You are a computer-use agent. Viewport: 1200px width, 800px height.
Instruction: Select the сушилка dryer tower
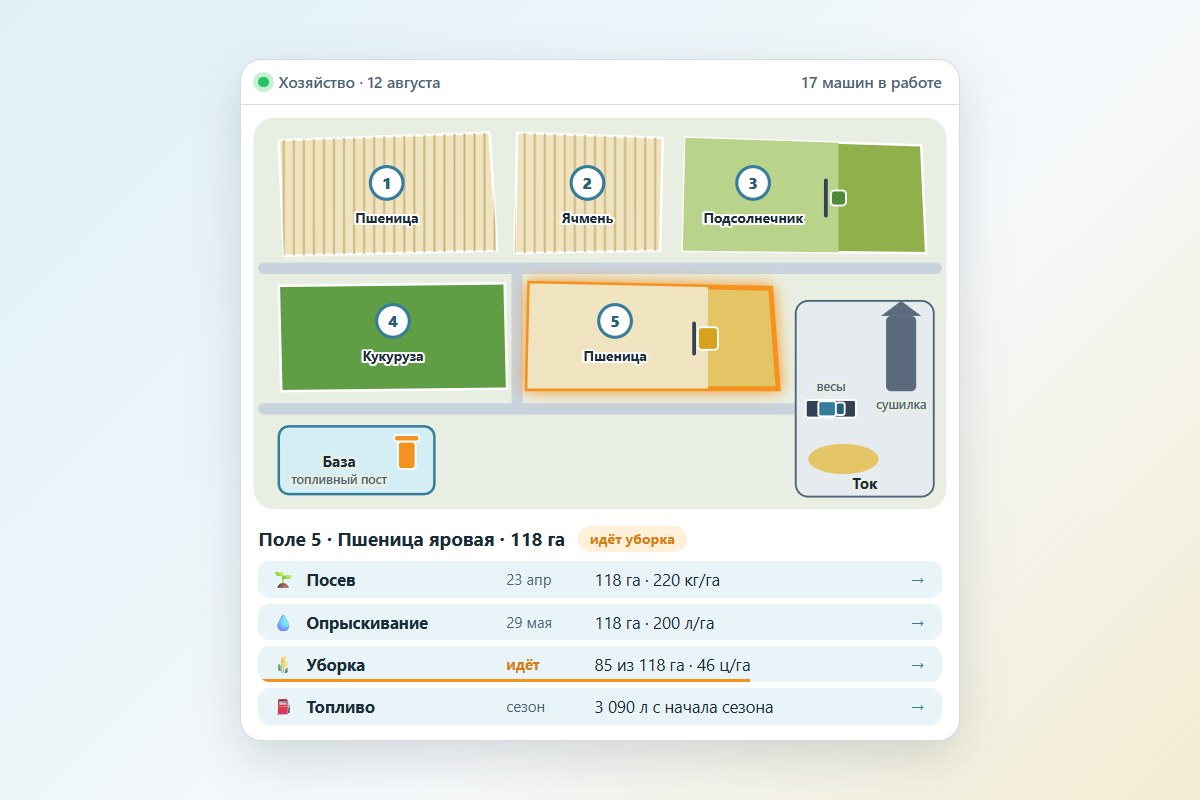click(901, 346)
